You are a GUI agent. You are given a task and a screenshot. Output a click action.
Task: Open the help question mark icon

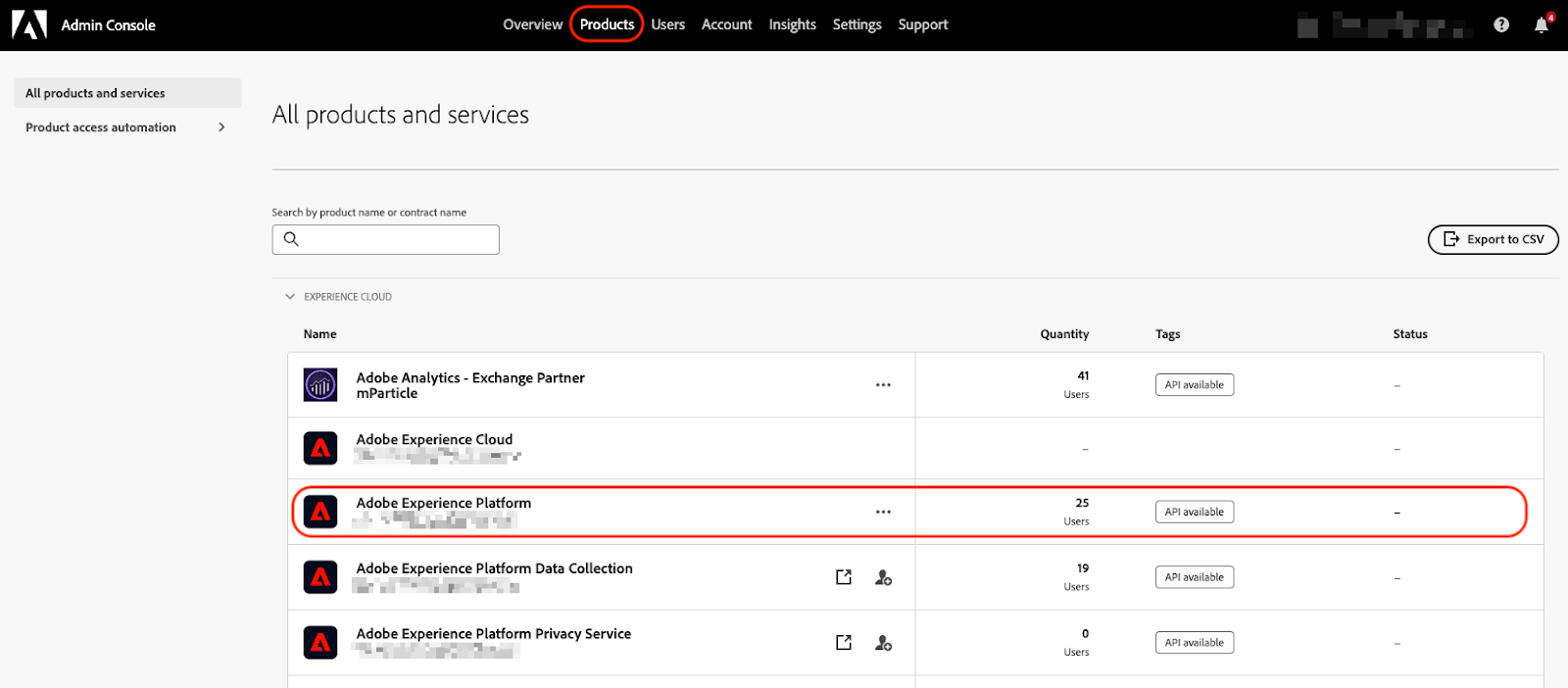pos(1501,25)
